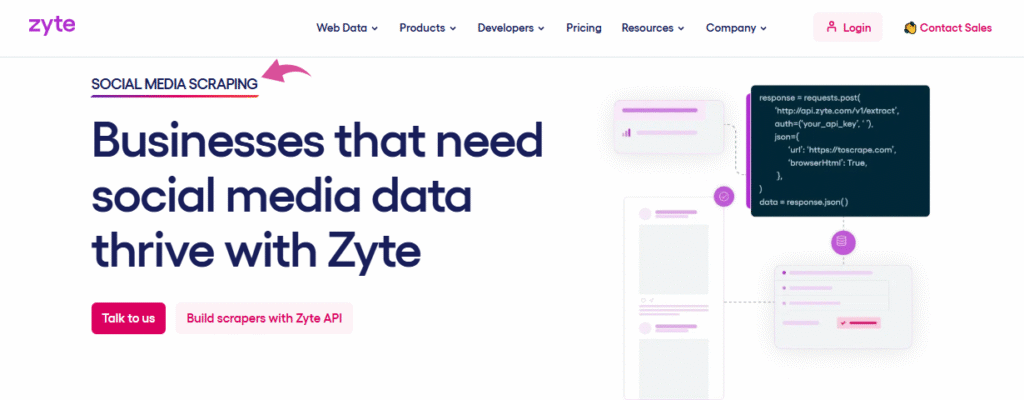1024x400 pixels.
Task: Click the bar chart icon in the top card
Action: click(627, 131)
